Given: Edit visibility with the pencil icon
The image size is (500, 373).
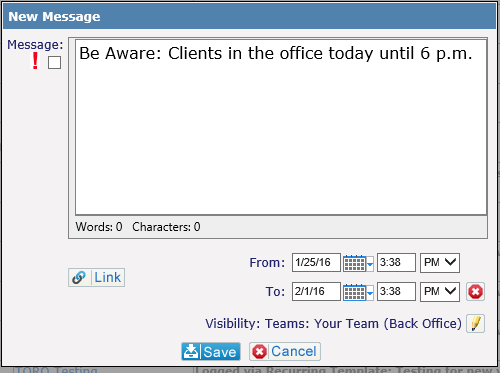Looking at the screenshot, I should tap(475, 323).
